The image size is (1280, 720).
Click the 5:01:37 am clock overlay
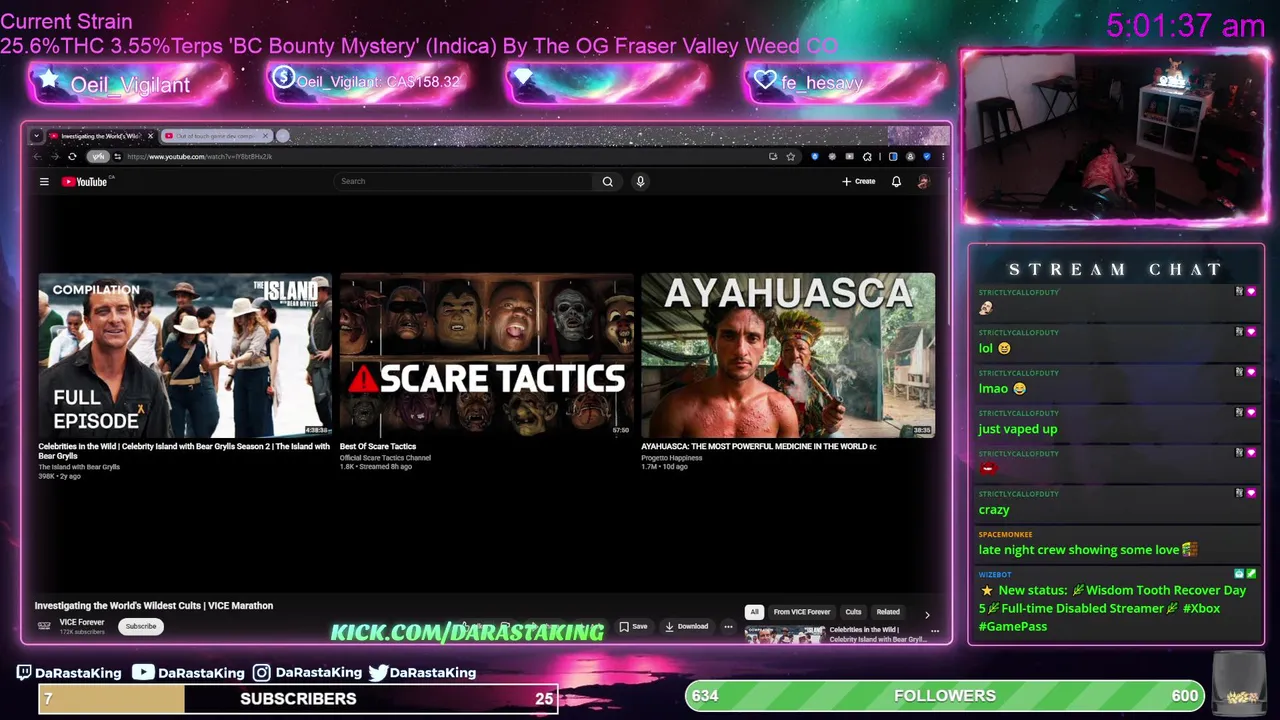1185,25
